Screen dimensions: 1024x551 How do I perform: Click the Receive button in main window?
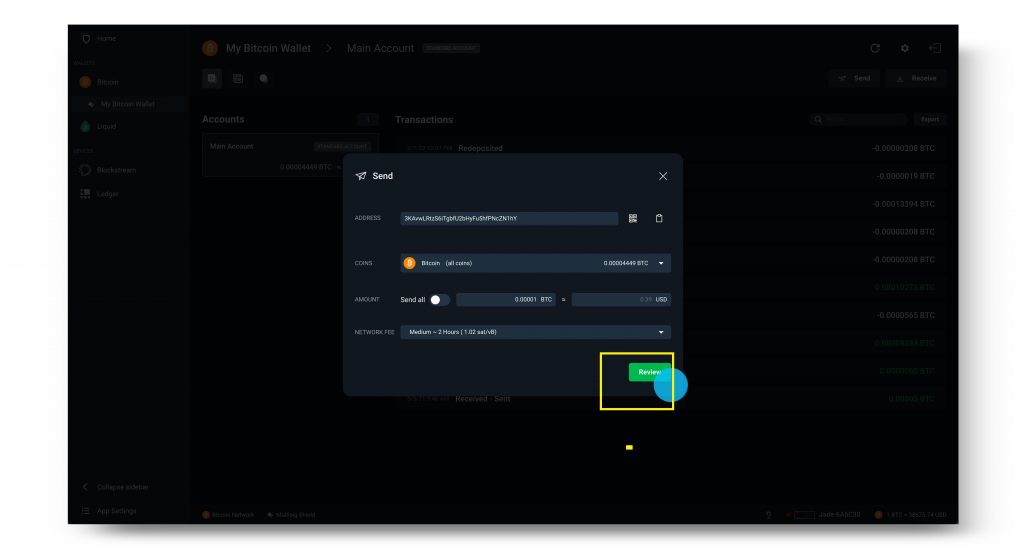[917, 78]
